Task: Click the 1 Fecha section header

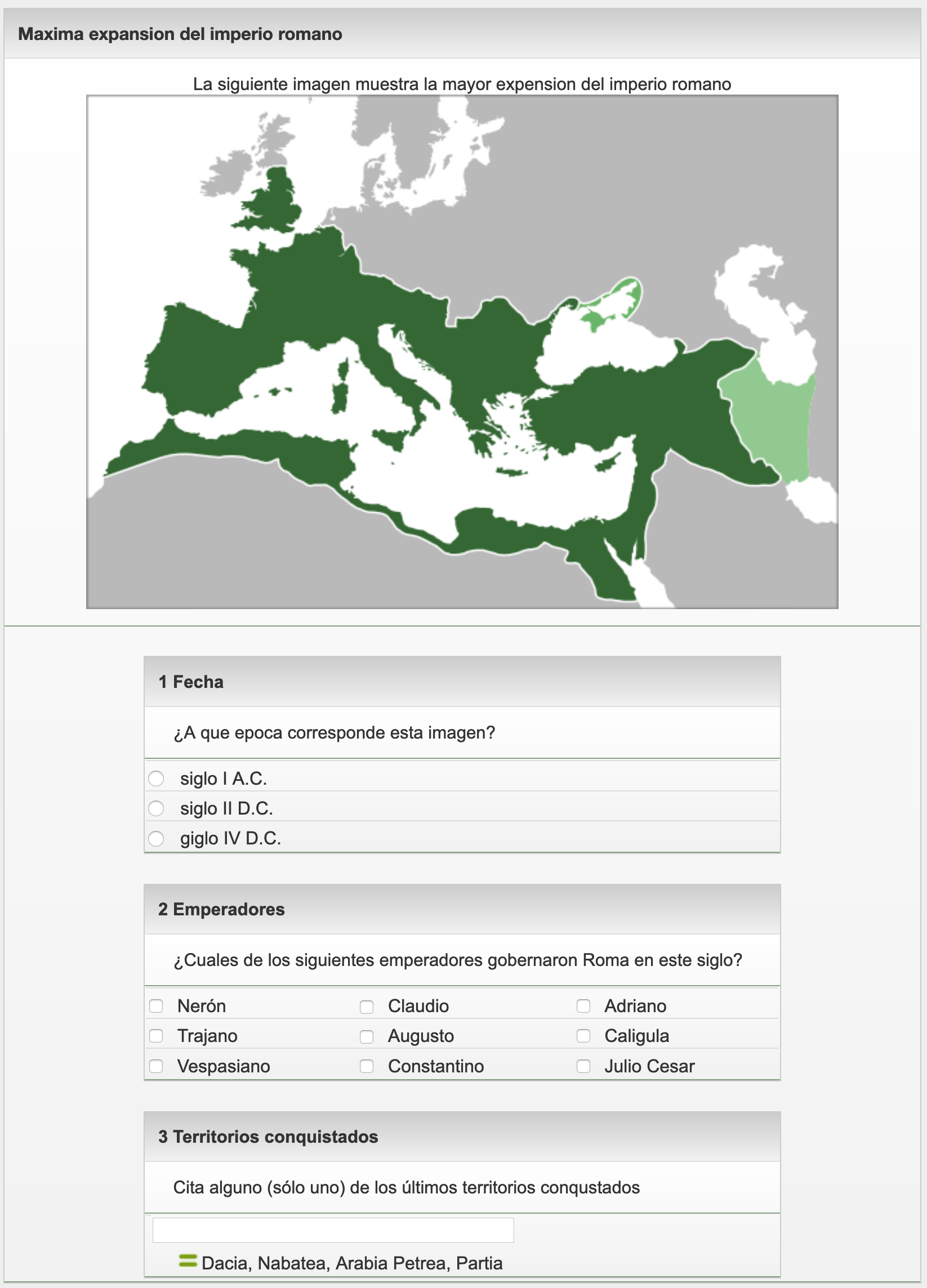Action: [191, 682]
